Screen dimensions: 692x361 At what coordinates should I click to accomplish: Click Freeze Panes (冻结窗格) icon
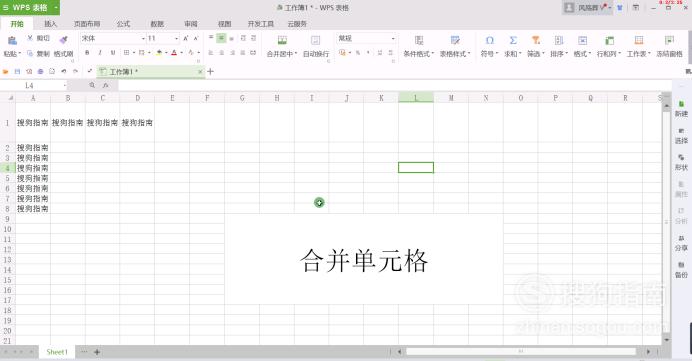[669, 41]
